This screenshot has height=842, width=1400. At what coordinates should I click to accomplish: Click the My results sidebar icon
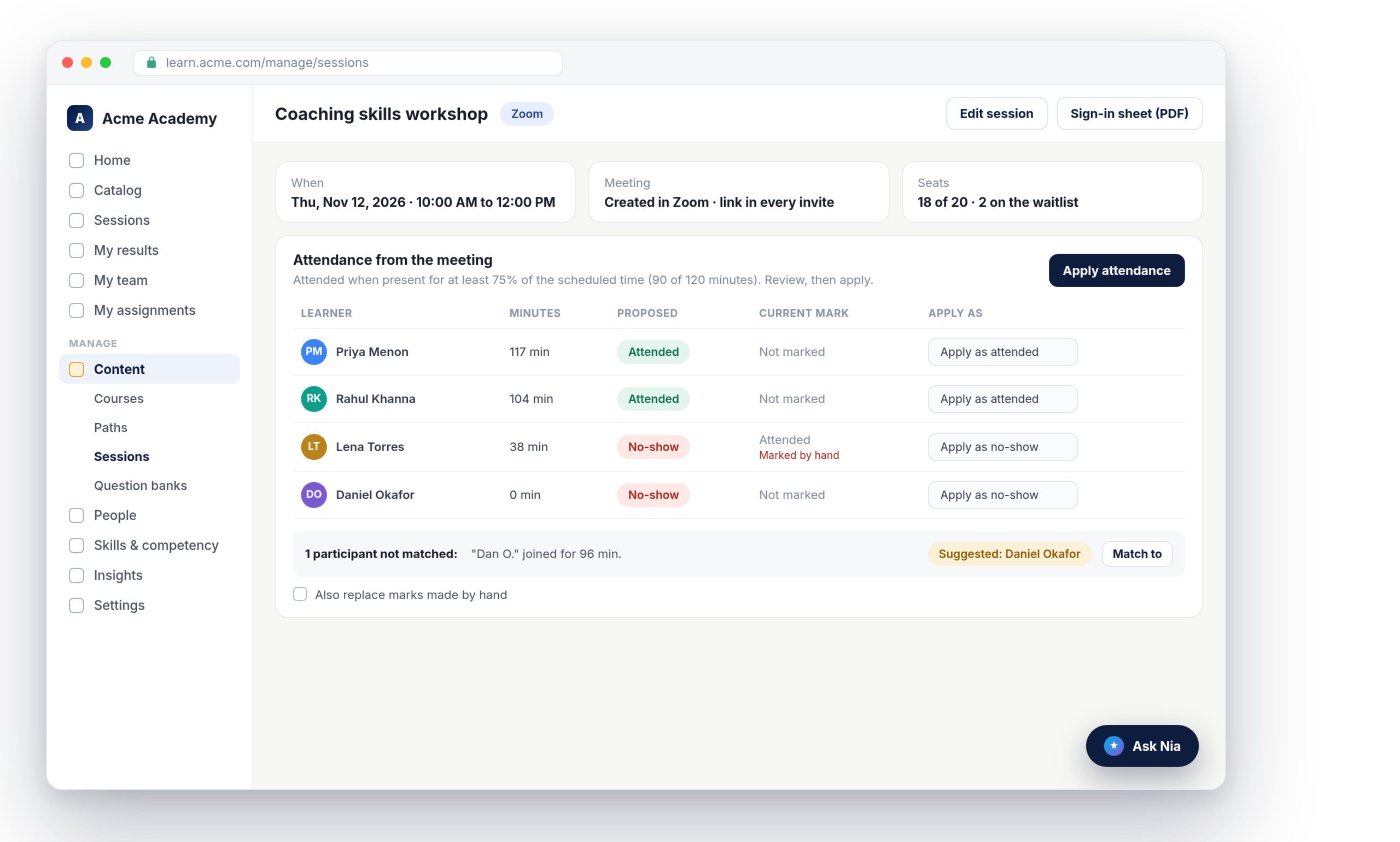(77, 250)
